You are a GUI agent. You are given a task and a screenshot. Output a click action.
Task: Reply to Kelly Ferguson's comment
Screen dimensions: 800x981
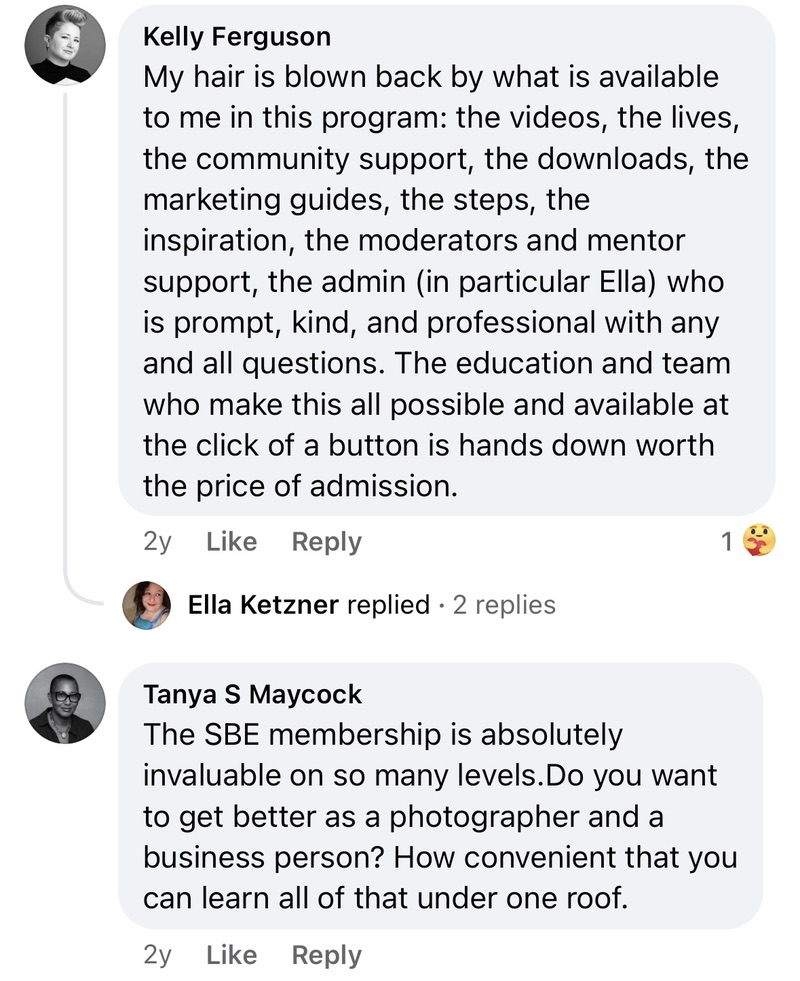pyautogui.click(x=326, y=542)
